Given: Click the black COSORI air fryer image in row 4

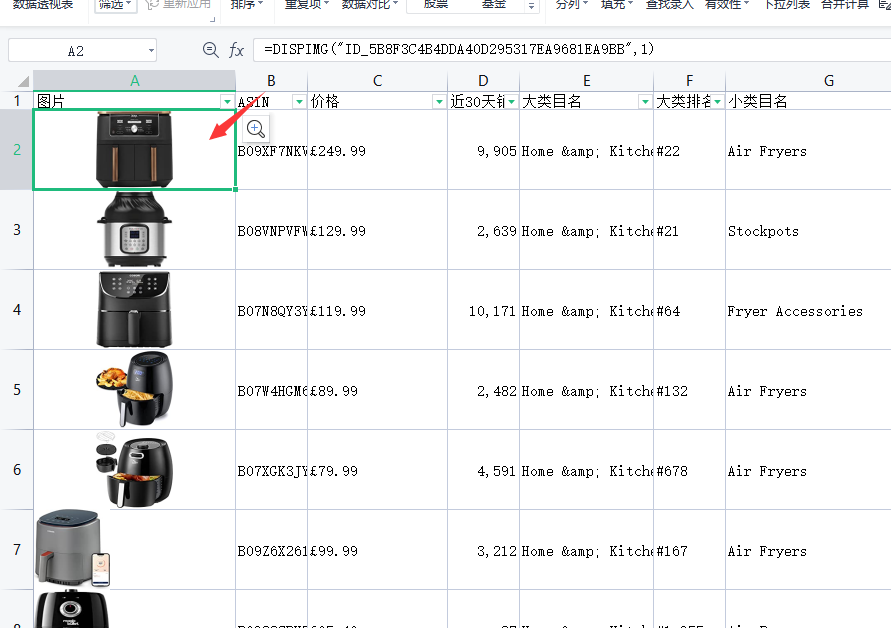Looking at the screenshot, I should [135, 310].
